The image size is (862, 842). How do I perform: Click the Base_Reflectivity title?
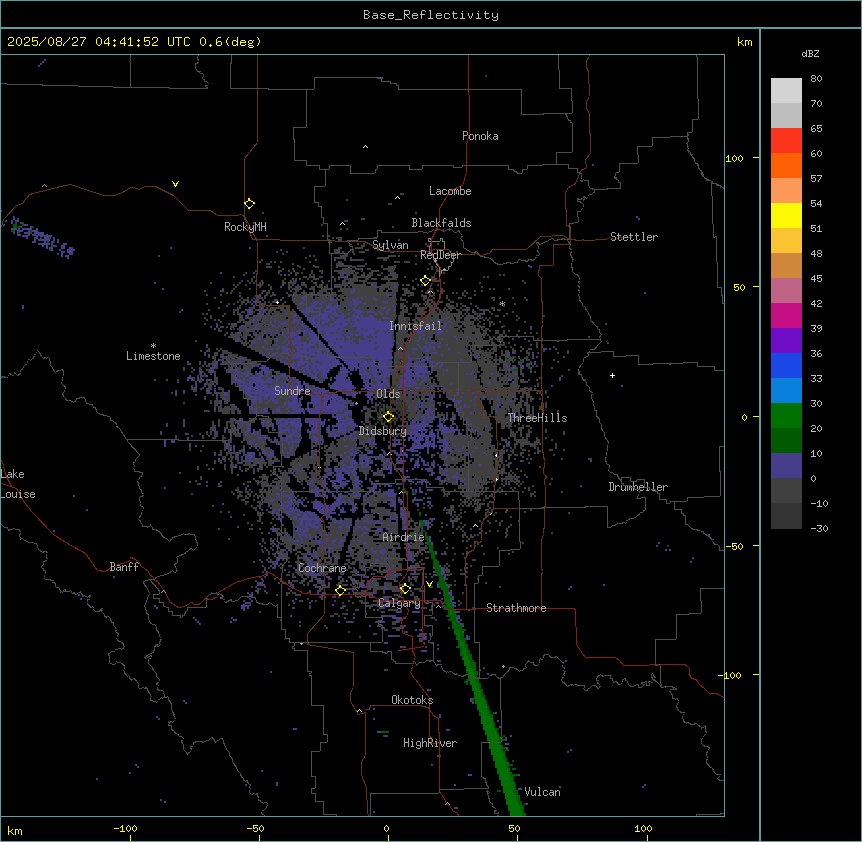pyautogui.click(x=431, y=15)
